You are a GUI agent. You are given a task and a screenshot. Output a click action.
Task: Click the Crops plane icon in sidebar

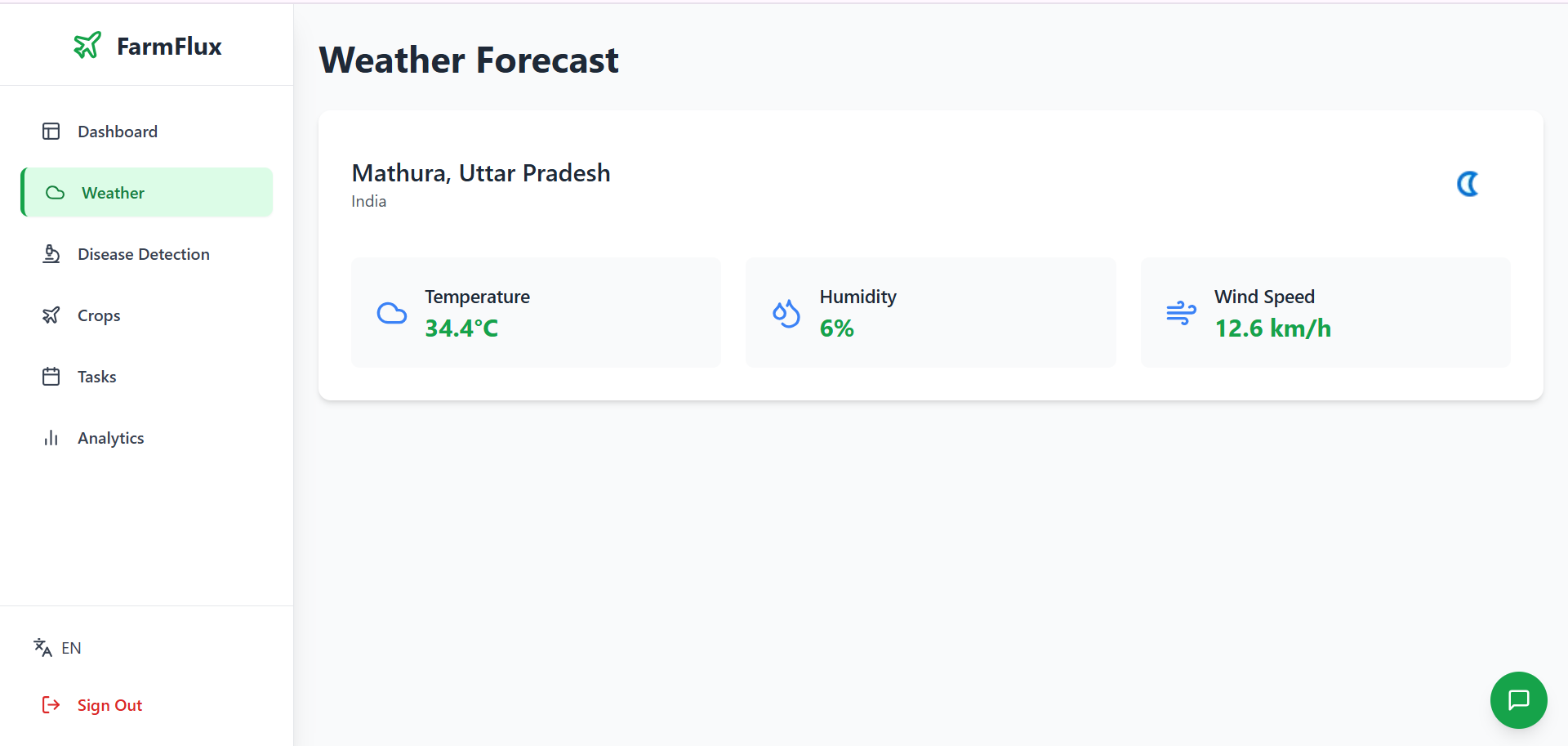[51, 315]
